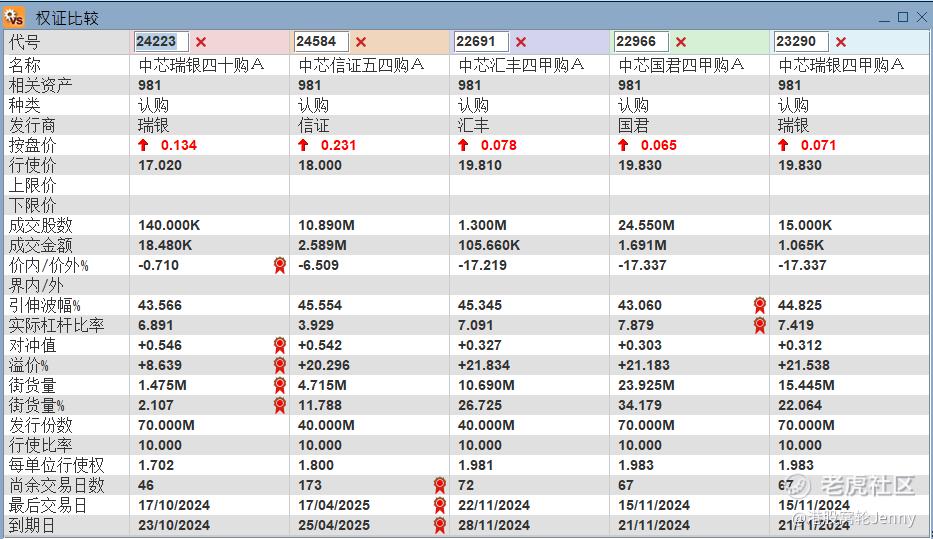Click the code input field containing 22966

coord(641,42)
